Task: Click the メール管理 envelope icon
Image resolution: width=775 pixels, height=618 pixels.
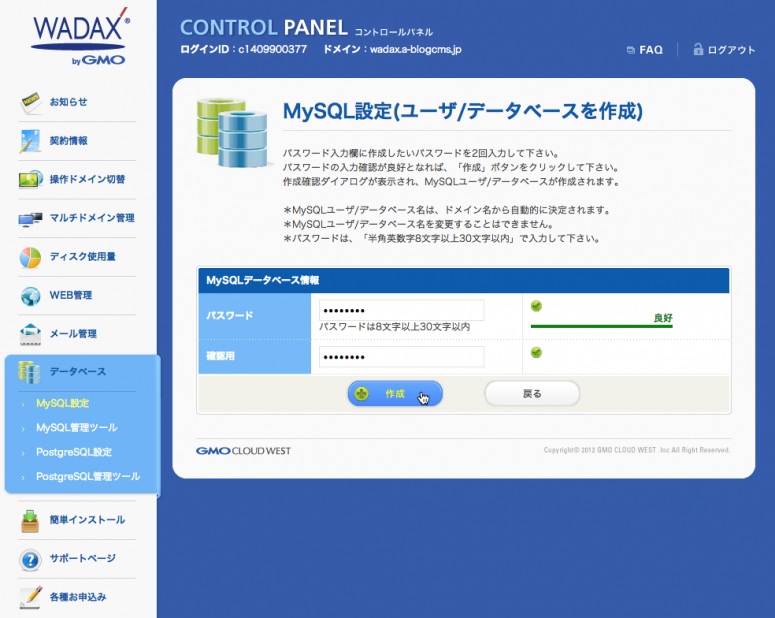Action: click(31, 334)
